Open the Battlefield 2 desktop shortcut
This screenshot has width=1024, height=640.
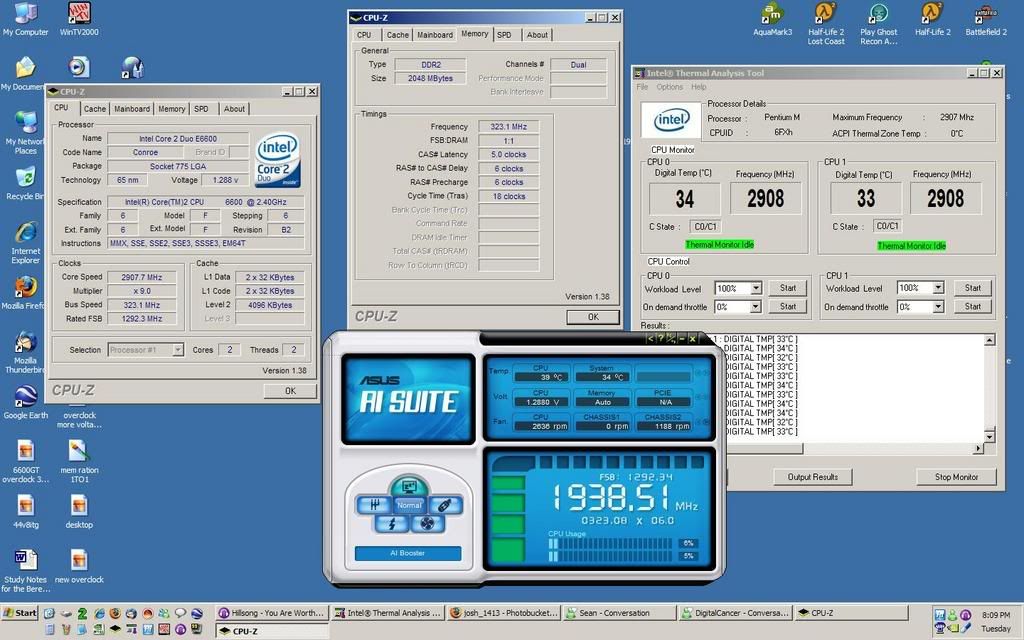(x=985, y=19)
